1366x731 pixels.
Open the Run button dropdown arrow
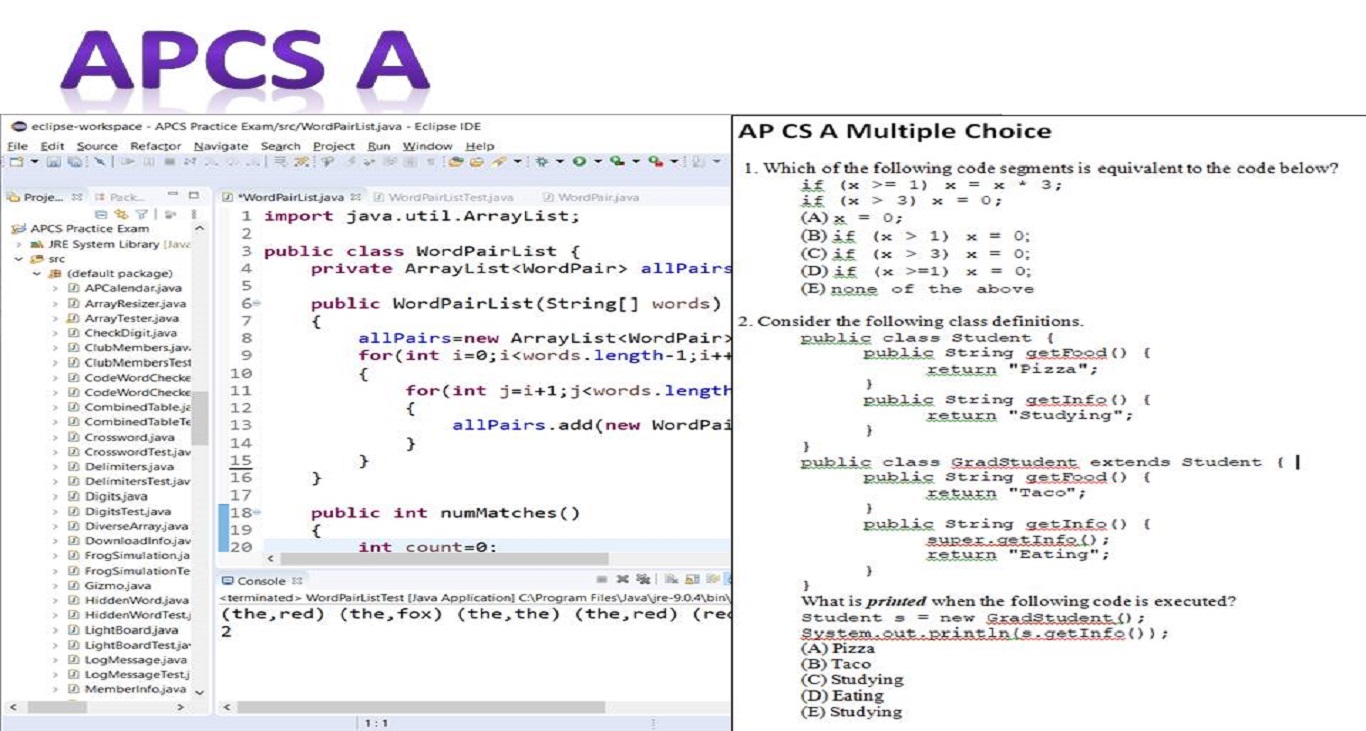click(599, 162)
